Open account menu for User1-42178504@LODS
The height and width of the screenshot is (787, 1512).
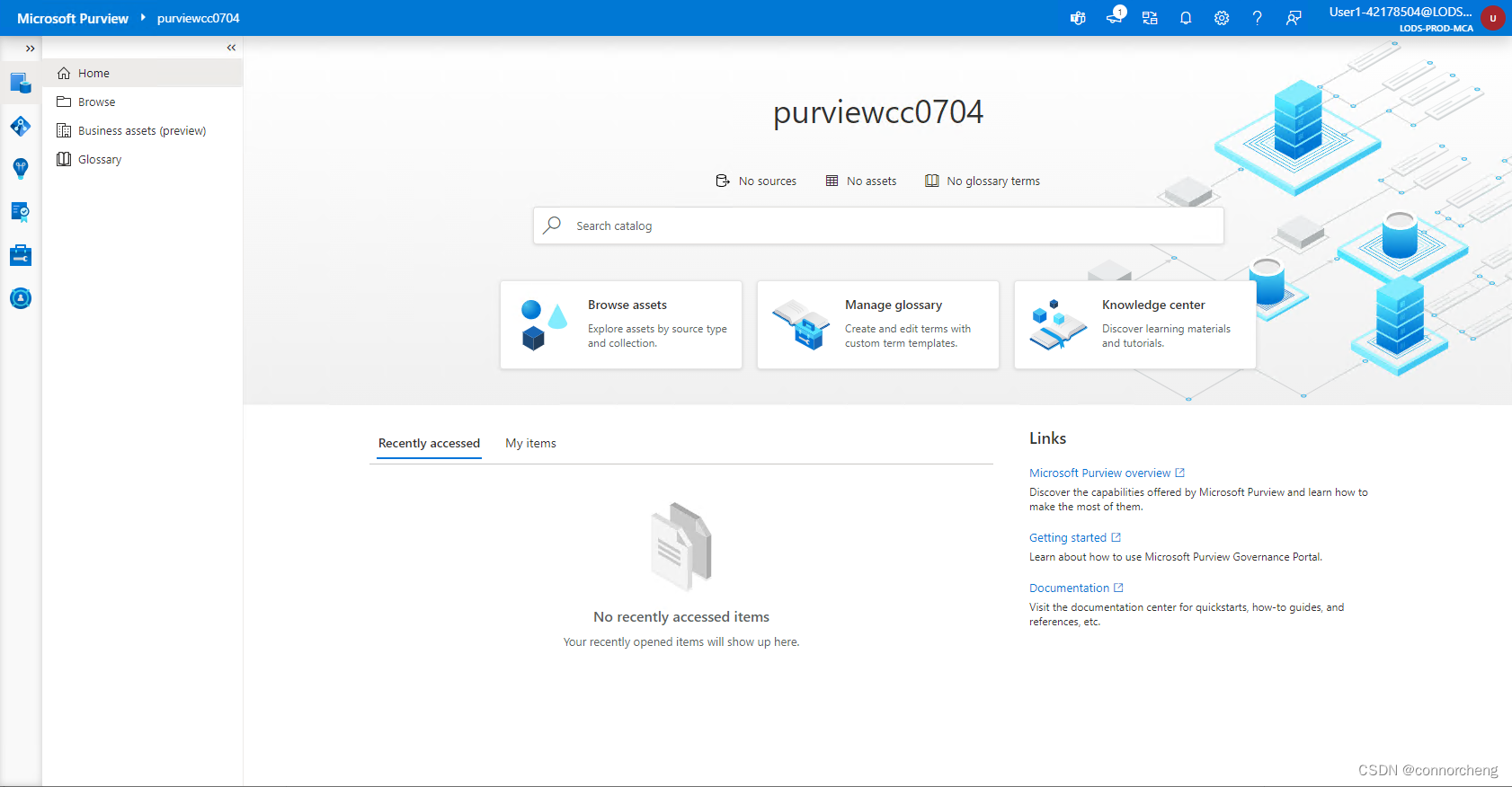[1401, 12]
